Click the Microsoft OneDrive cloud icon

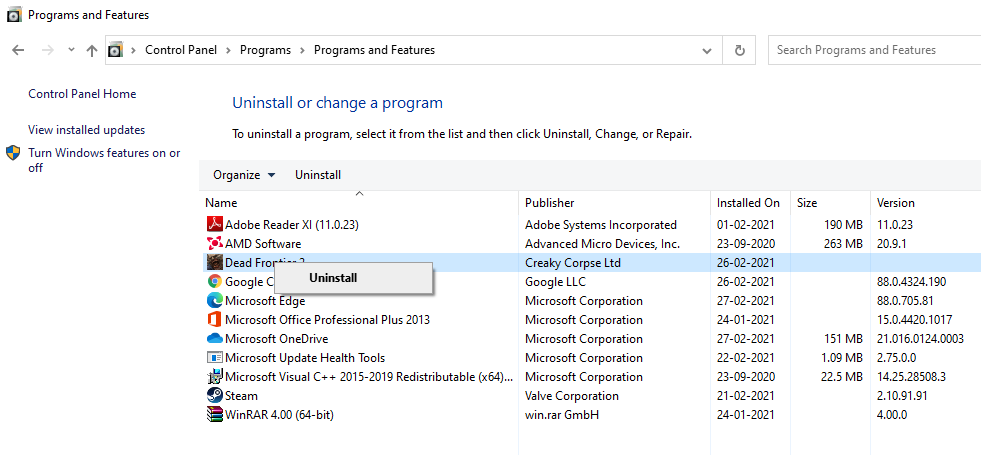(215, 339)
